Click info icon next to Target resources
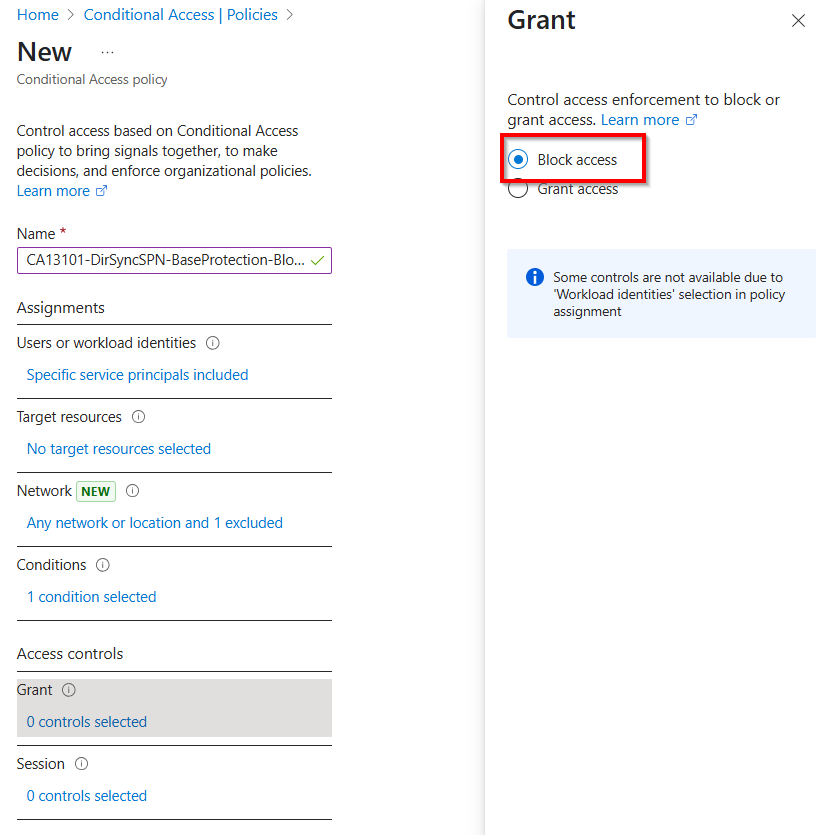 pos(138,417)
